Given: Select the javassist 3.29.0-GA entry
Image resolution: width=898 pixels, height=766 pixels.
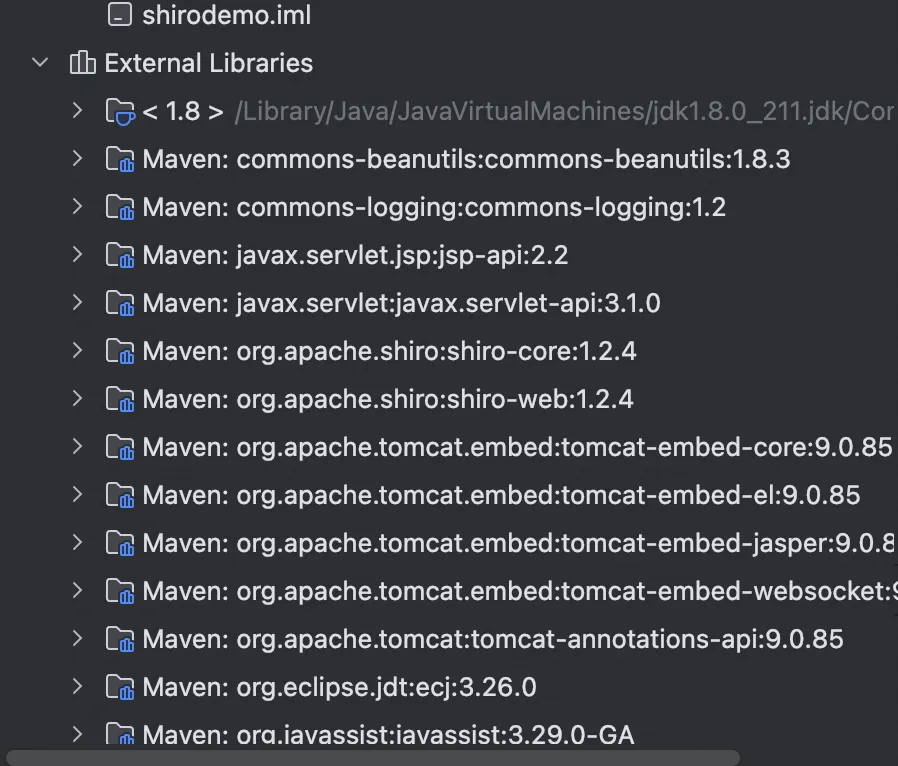Looking at the screenshot, I should [388, 735].
